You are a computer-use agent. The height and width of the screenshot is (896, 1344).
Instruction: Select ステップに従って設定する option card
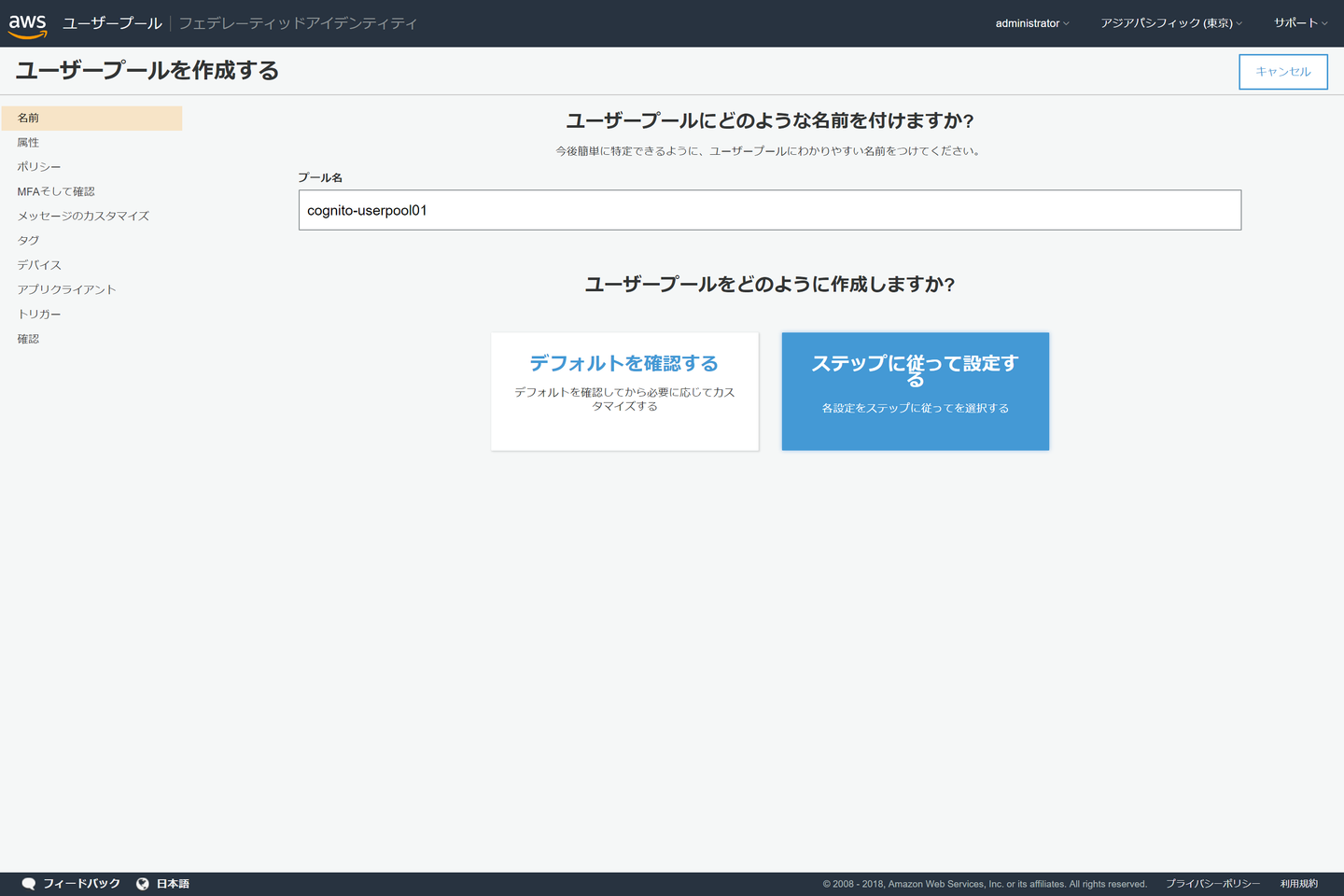(x=915, y=391)
